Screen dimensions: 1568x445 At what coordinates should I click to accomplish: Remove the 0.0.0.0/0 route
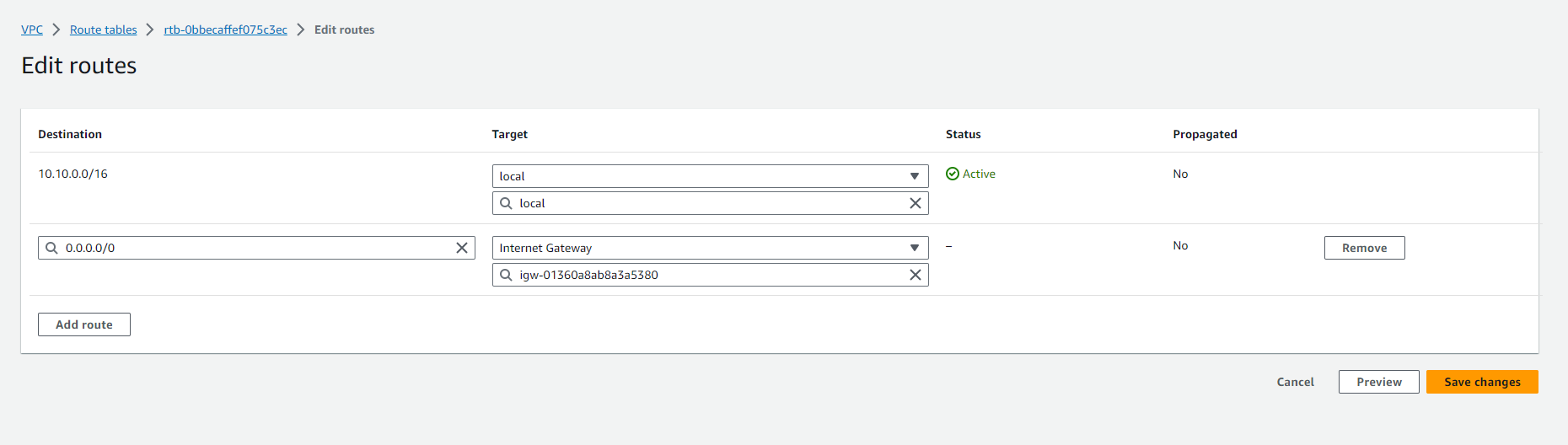[1364, 248]
